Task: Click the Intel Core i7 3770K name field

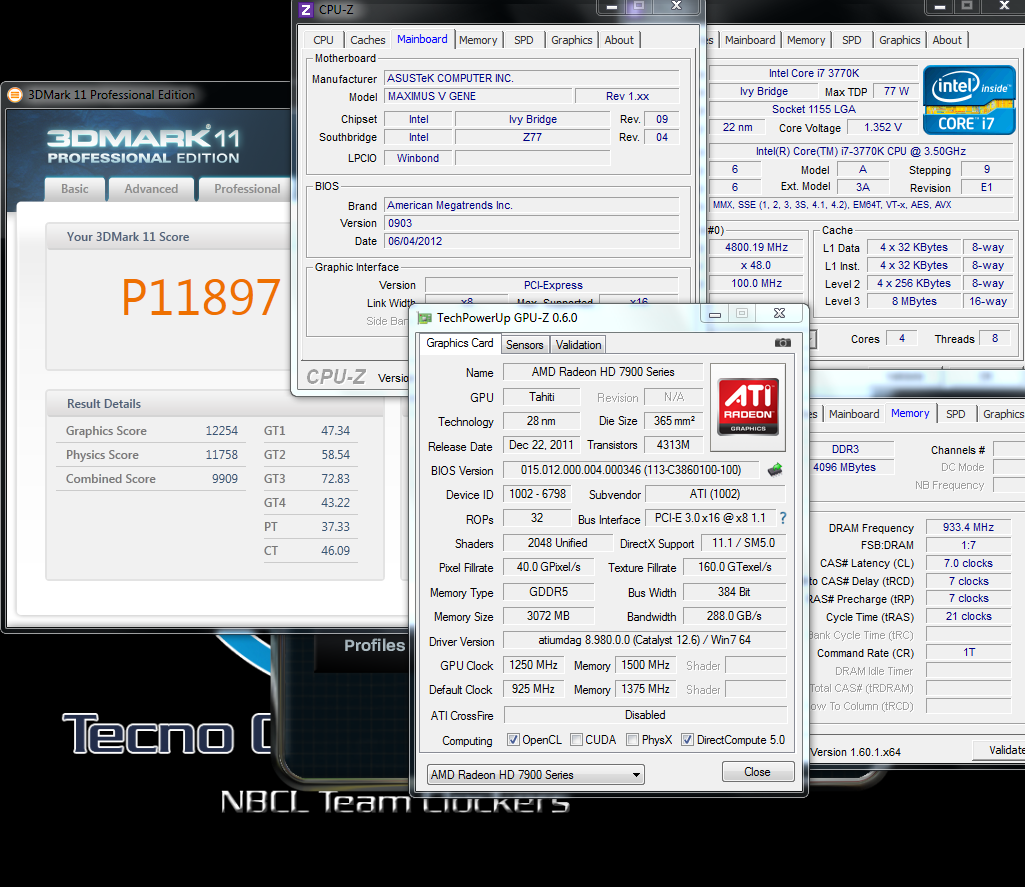Action: click(x=814, y=73)
